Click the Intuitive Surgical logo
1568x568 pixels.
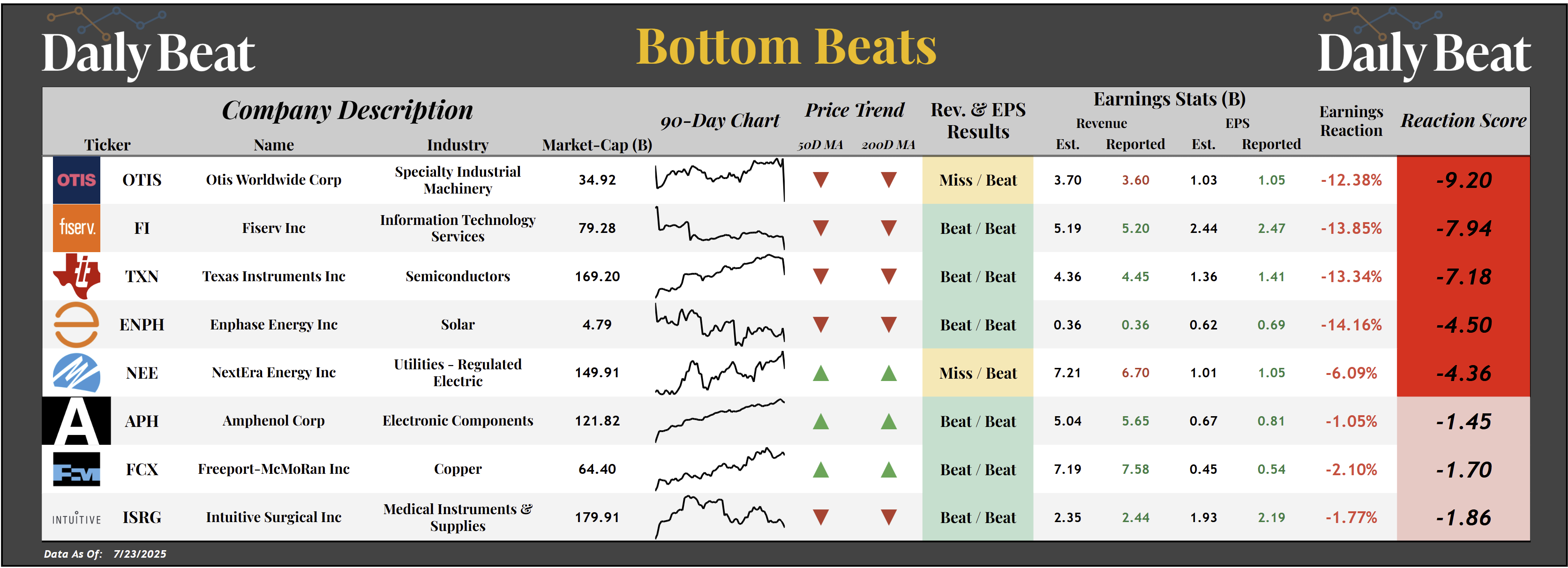pyautogui.click(x=76, y=518)
